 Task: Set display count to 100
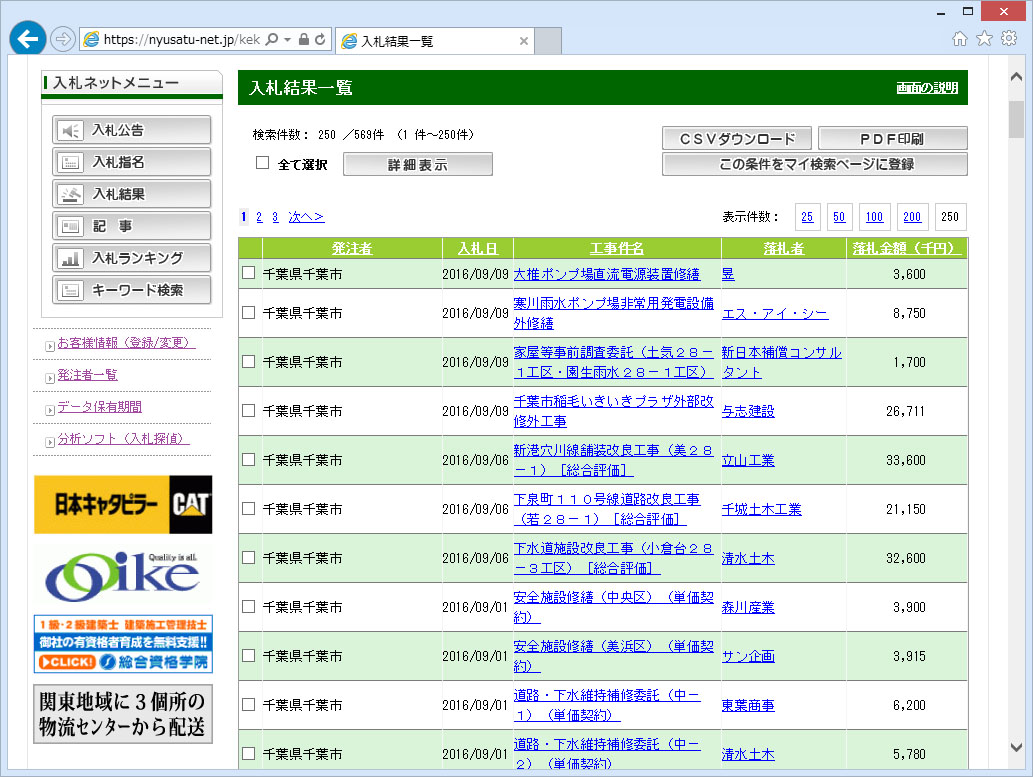tap(874, 217)
